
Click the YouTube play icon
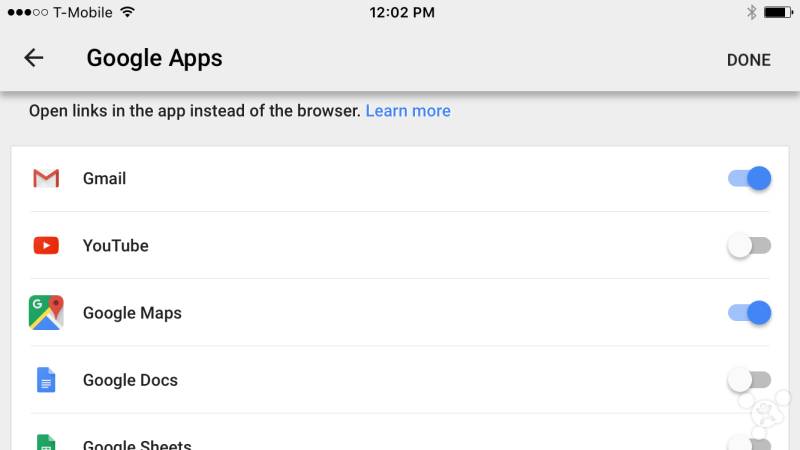[46, 245]
